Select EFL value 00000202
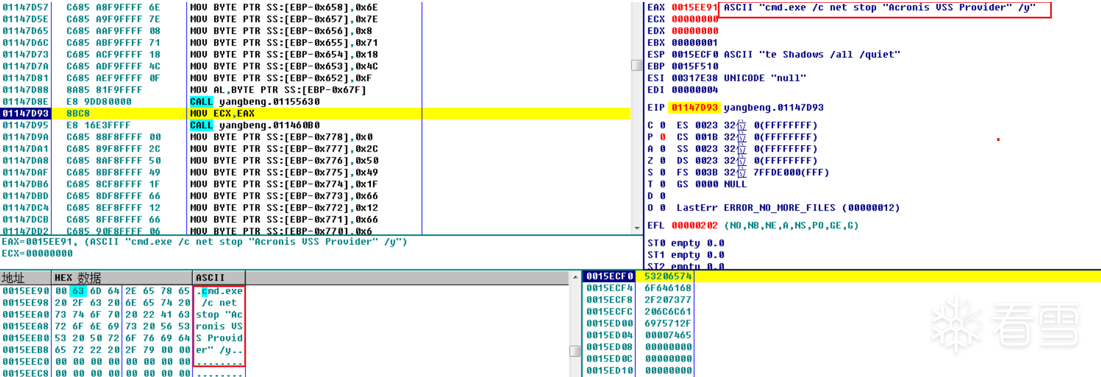This screenshot has width=1101, height=377. 694,225
